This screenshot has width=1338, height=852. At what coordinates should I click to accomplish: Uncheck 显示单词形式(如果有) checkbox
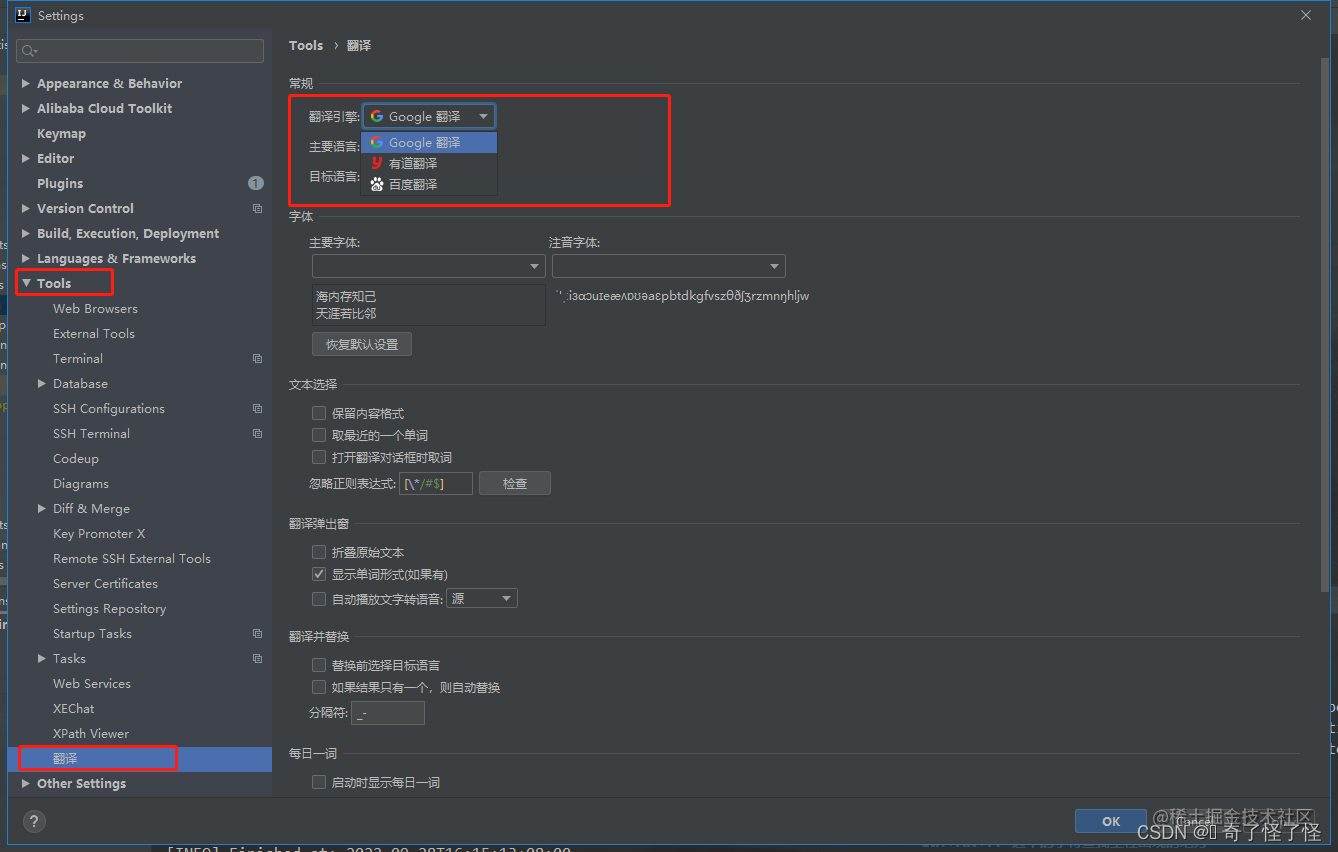coord(319,574)
